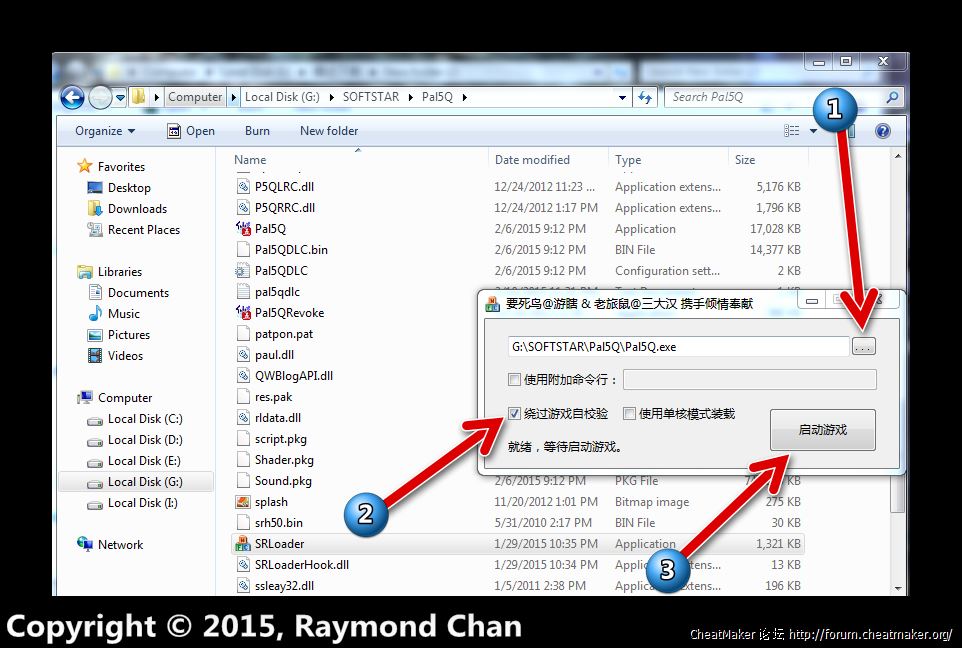Click the browse "..." button for game path
962x648 pixels.
coord(864,346)
